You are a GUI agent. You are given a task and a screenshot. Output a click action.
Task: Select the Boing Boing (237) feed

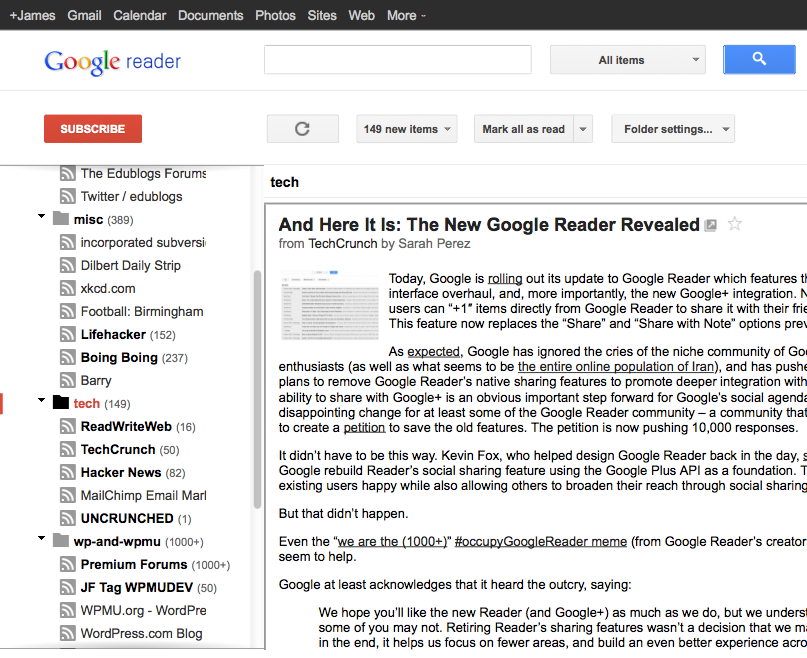click(134, 357)
